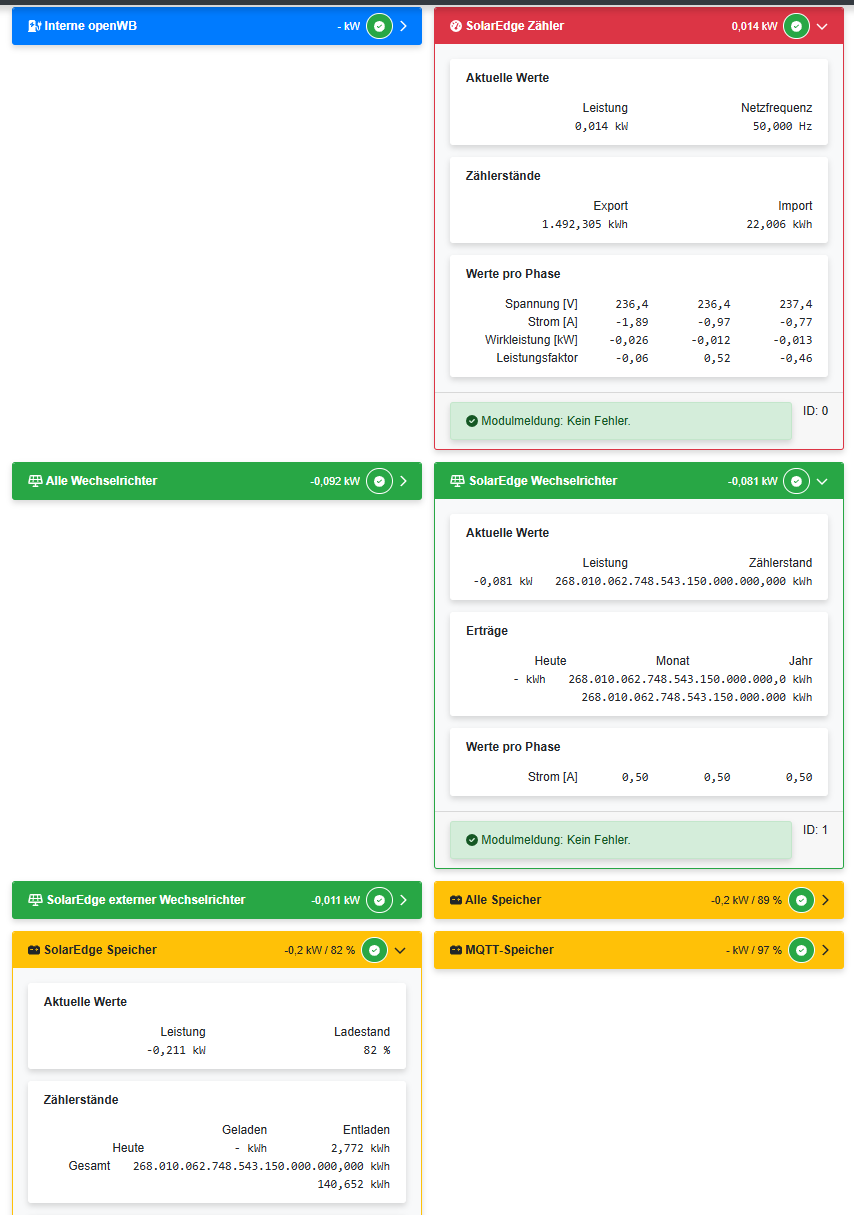Click the status check on Alle Wechselrichter
This screenshot has height=1215, width=854.
379,481
